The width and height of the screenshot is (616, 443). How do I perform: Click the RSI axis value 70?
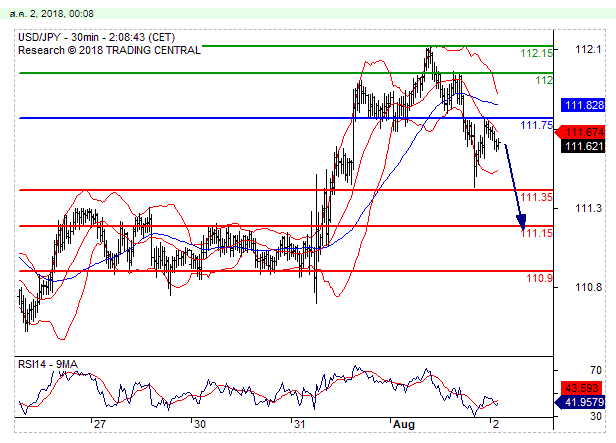tap(596, 370)
